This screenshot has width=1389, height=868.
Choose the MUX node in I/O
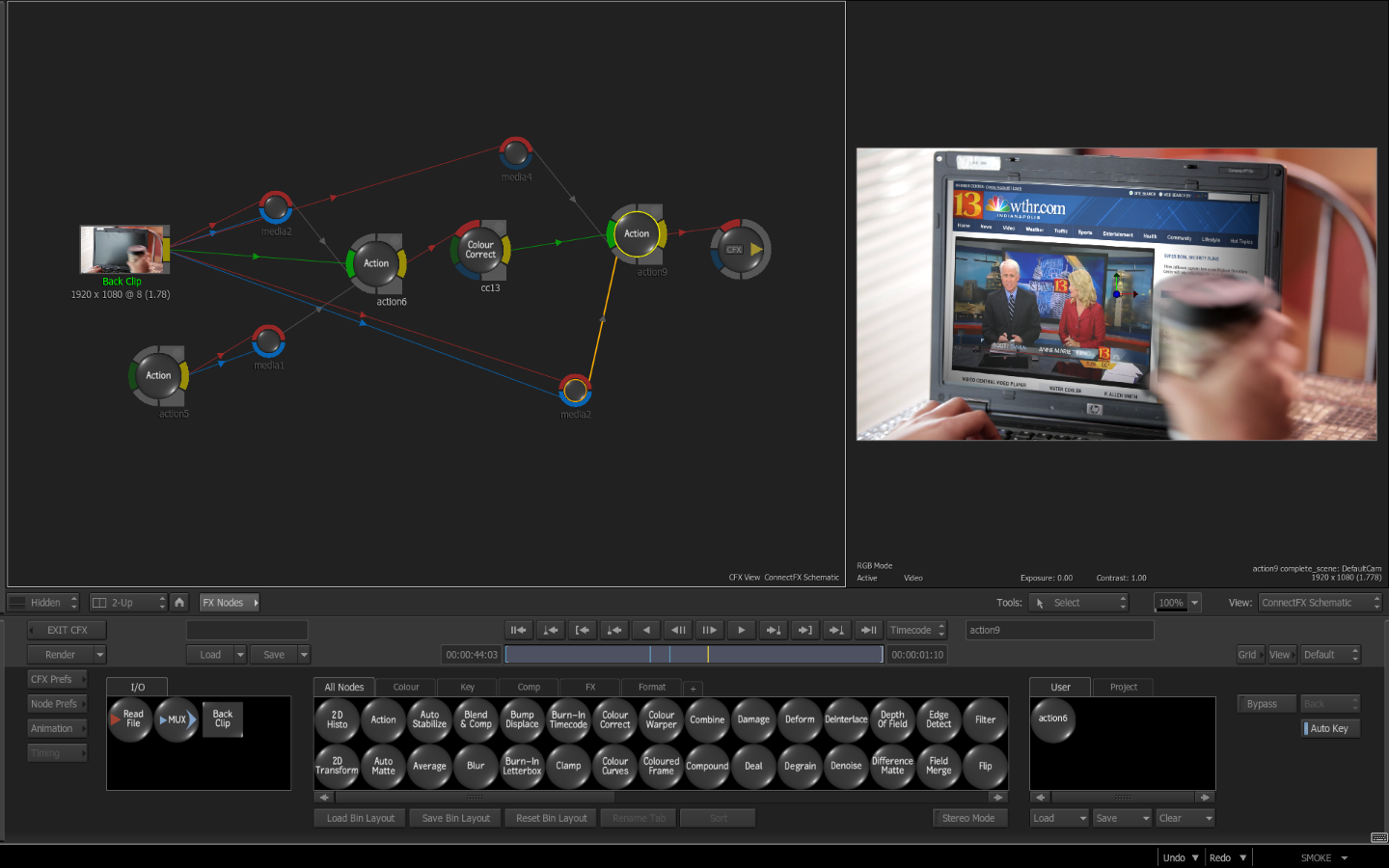tap(177, 719)
